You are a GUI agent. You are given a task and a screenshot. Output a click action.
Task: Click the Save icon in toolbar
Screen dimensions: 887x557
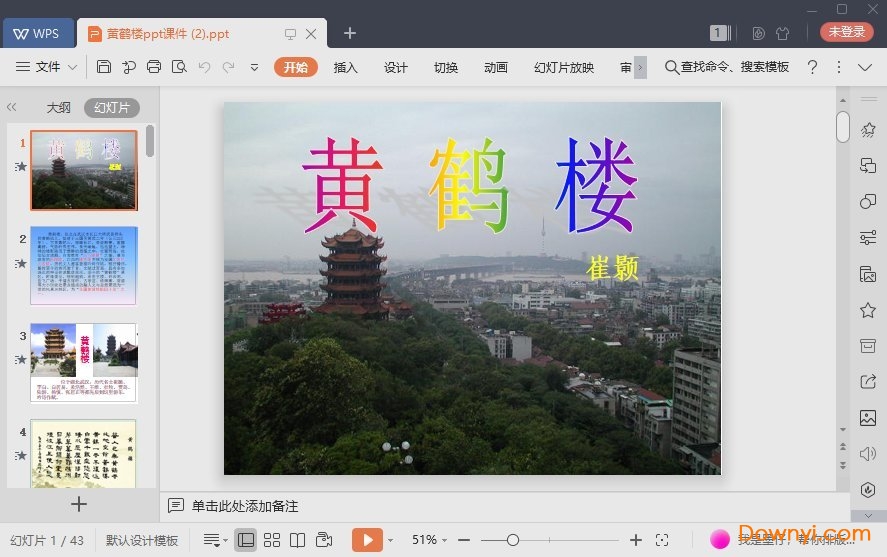click(104, 67)
